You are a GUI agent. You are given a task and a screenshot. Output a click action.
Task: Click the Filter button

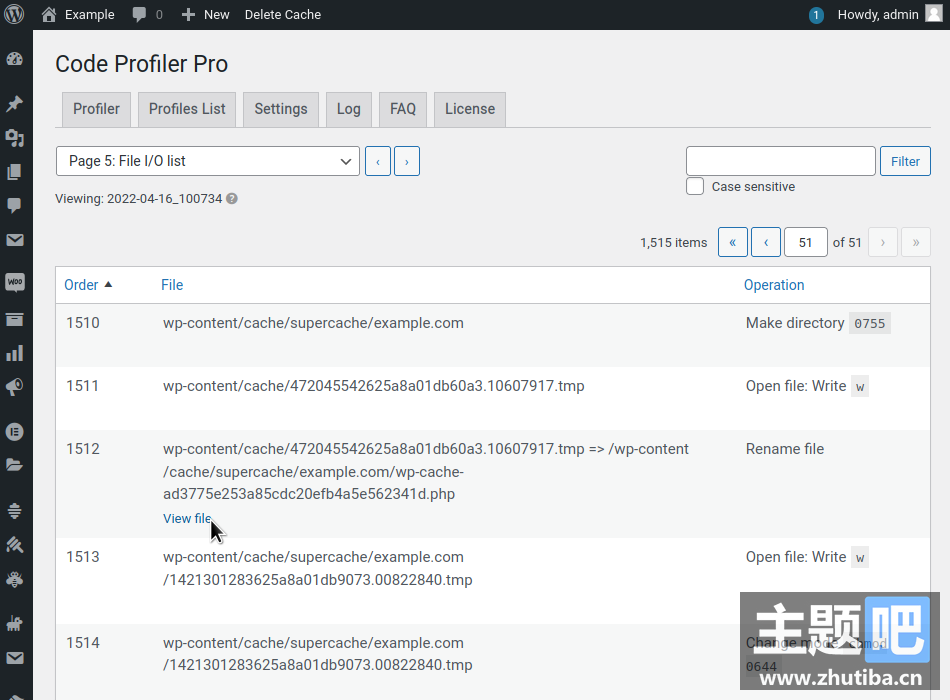[905, 161]
